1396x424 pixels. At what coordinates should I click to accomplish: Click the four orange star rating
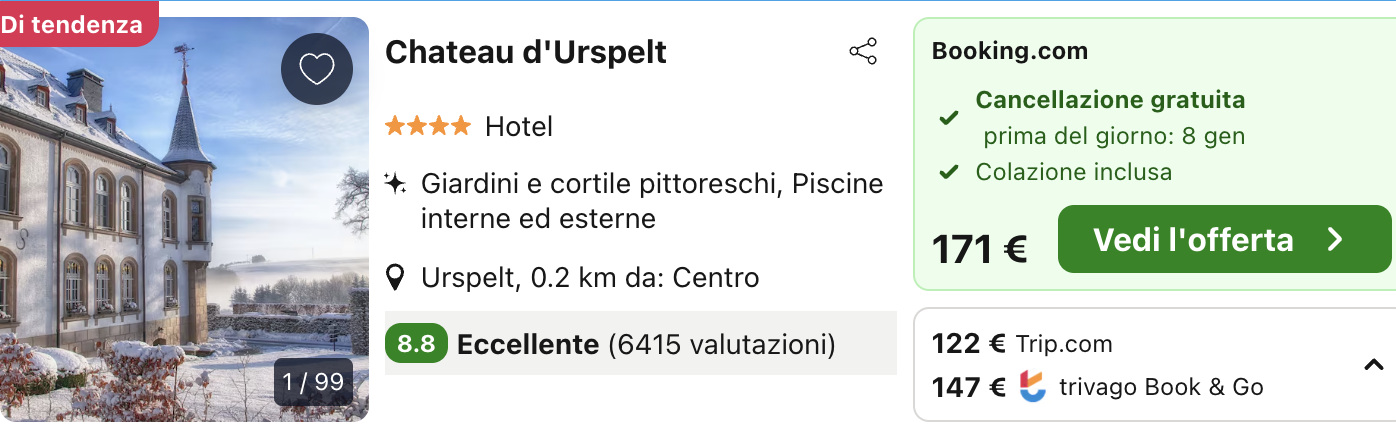(x=427, y=127)
